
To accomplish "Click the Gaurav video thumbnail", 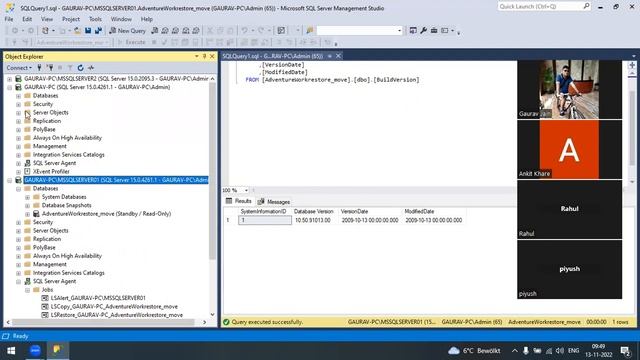I will [x=569, y=89].
